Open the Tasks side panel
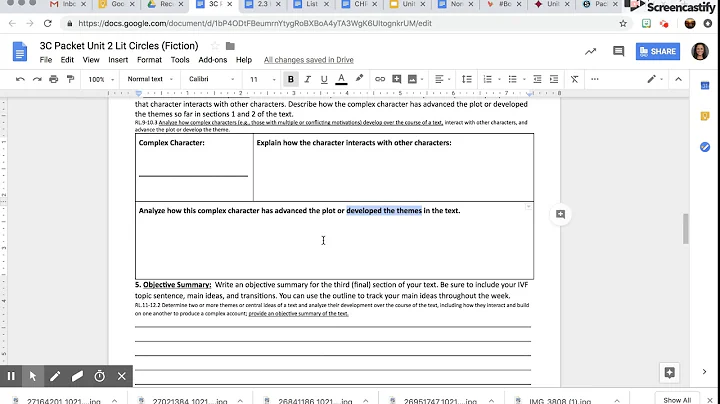 coord(705,147)
